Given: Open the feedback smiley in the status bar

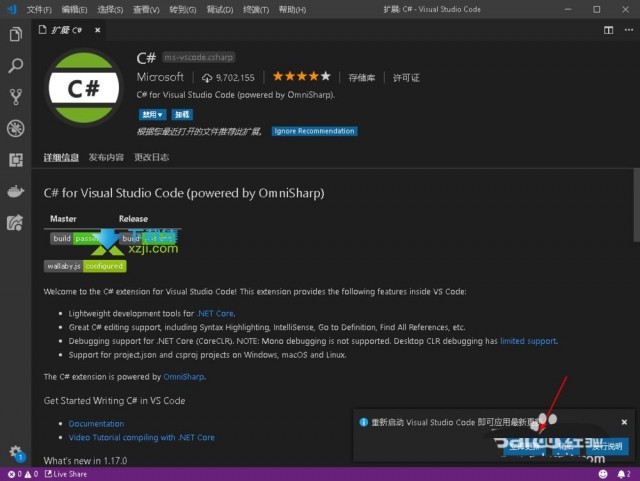Looking at the screenshot, I should (603, 474).
